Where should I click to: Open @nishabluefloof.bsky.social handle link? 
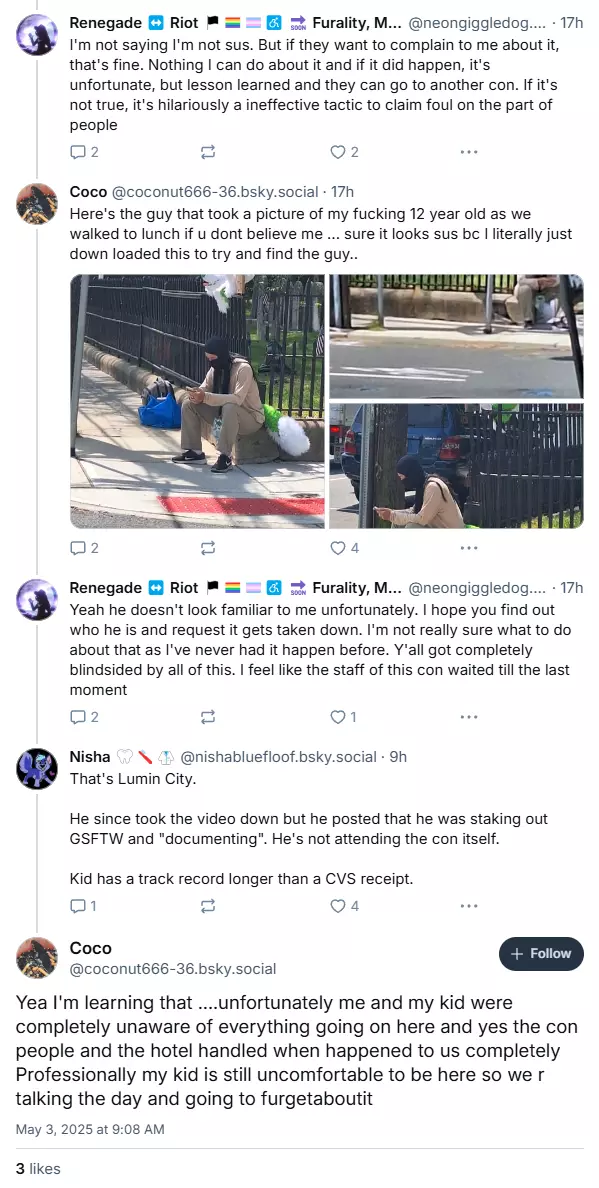279,757
